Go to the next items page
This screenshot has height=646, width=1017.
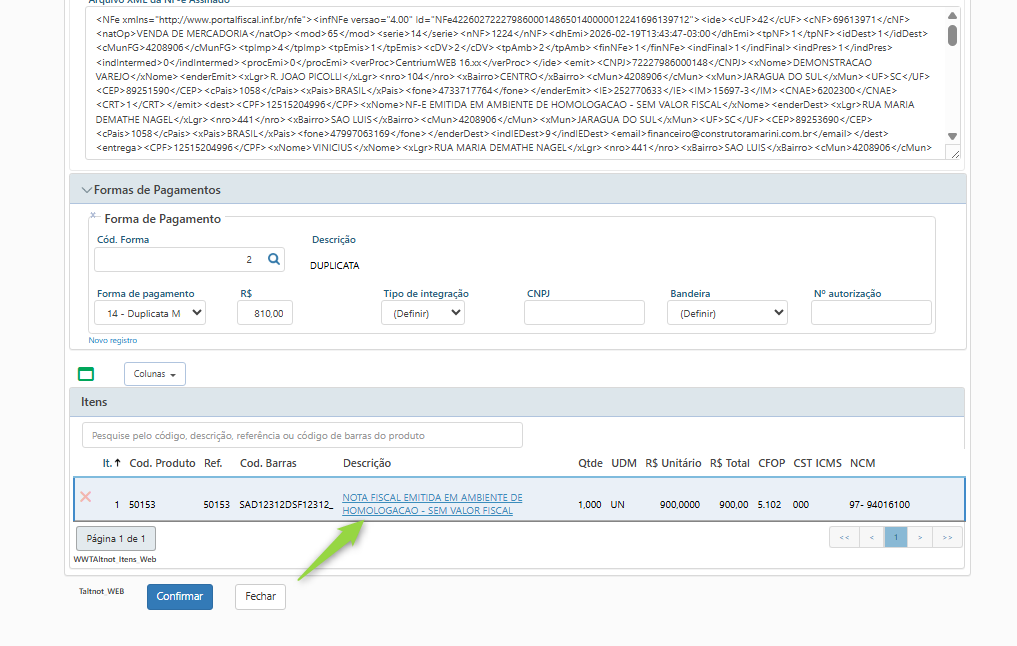coord(921,537)
